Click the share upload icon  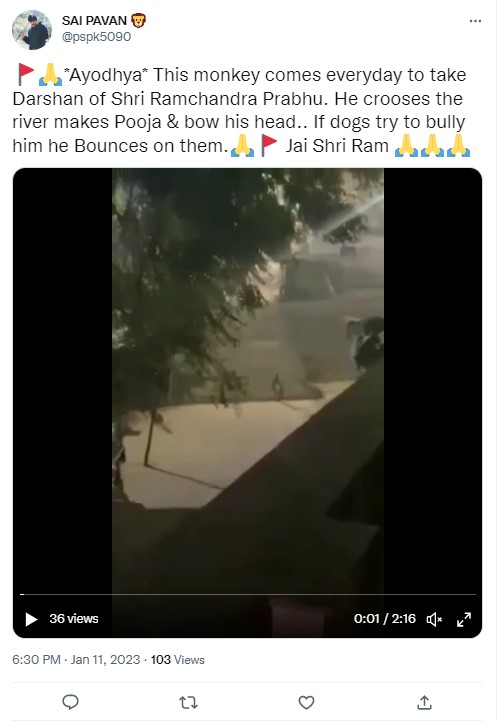[424, 702]
